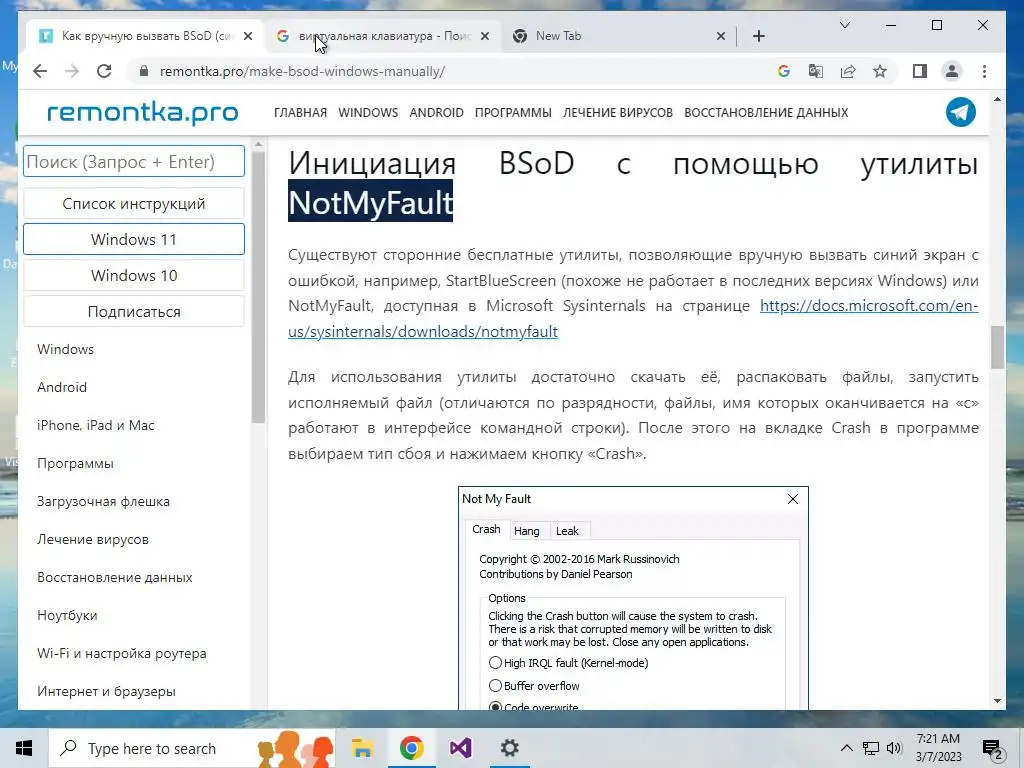
Task: Open network status tray icon
Action: pos(871,748)
